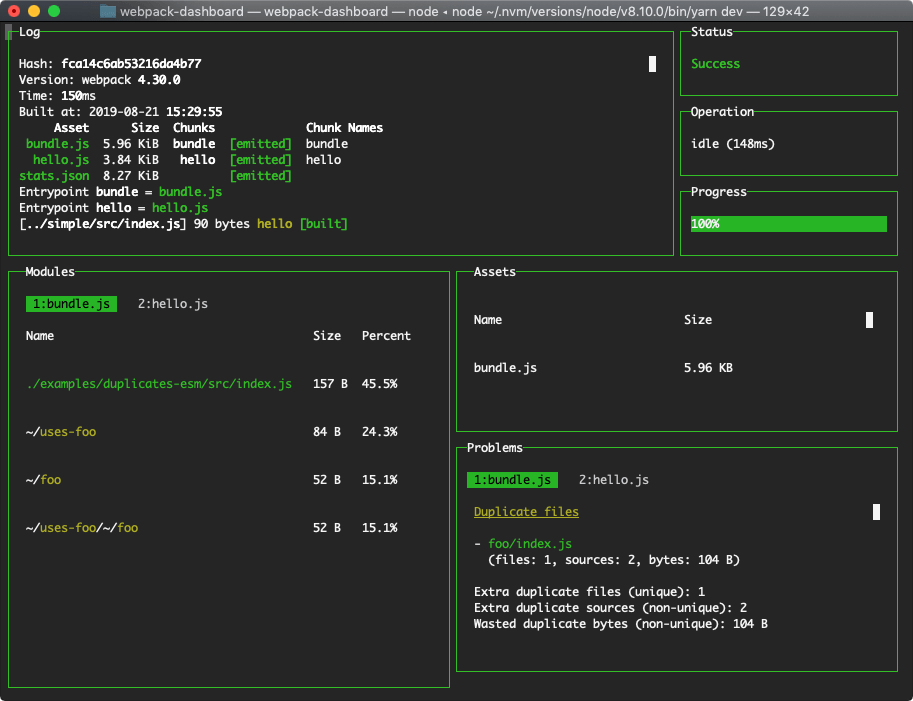Open the Duplicate files link
This screenshot has width=913, height=701.
pyautogui.click(x=526, y=511)
